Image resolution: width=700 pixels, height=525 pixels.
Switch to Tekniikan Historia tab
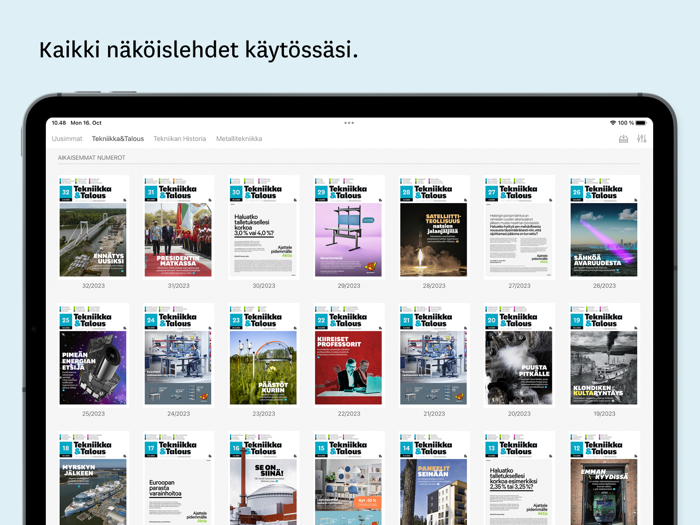180,139
